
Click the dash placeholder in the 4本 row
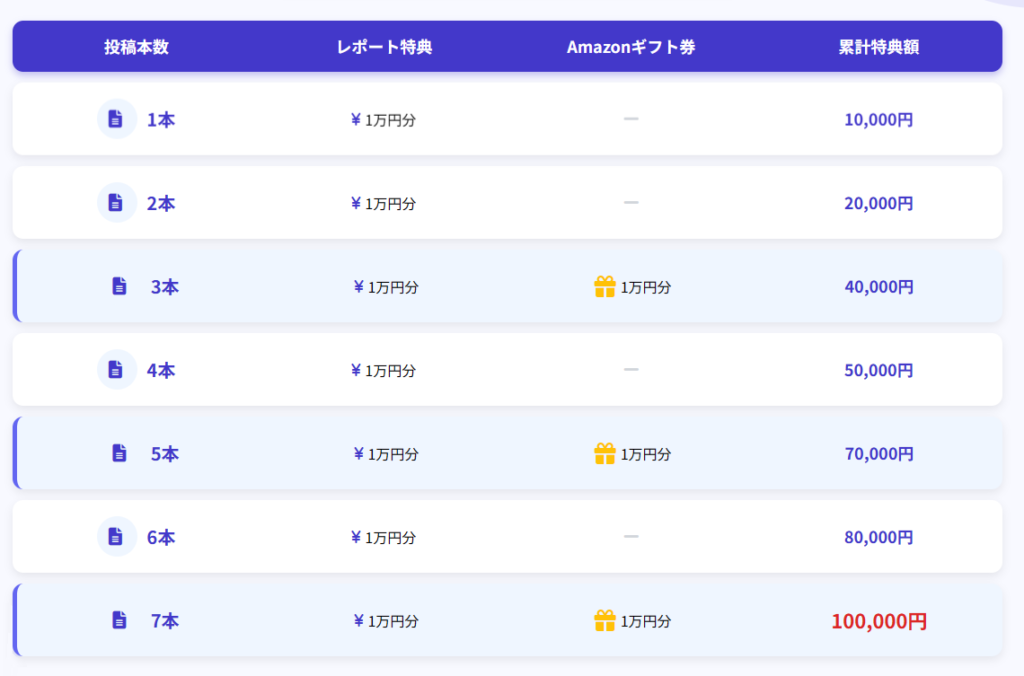click(x=630, y=370)
